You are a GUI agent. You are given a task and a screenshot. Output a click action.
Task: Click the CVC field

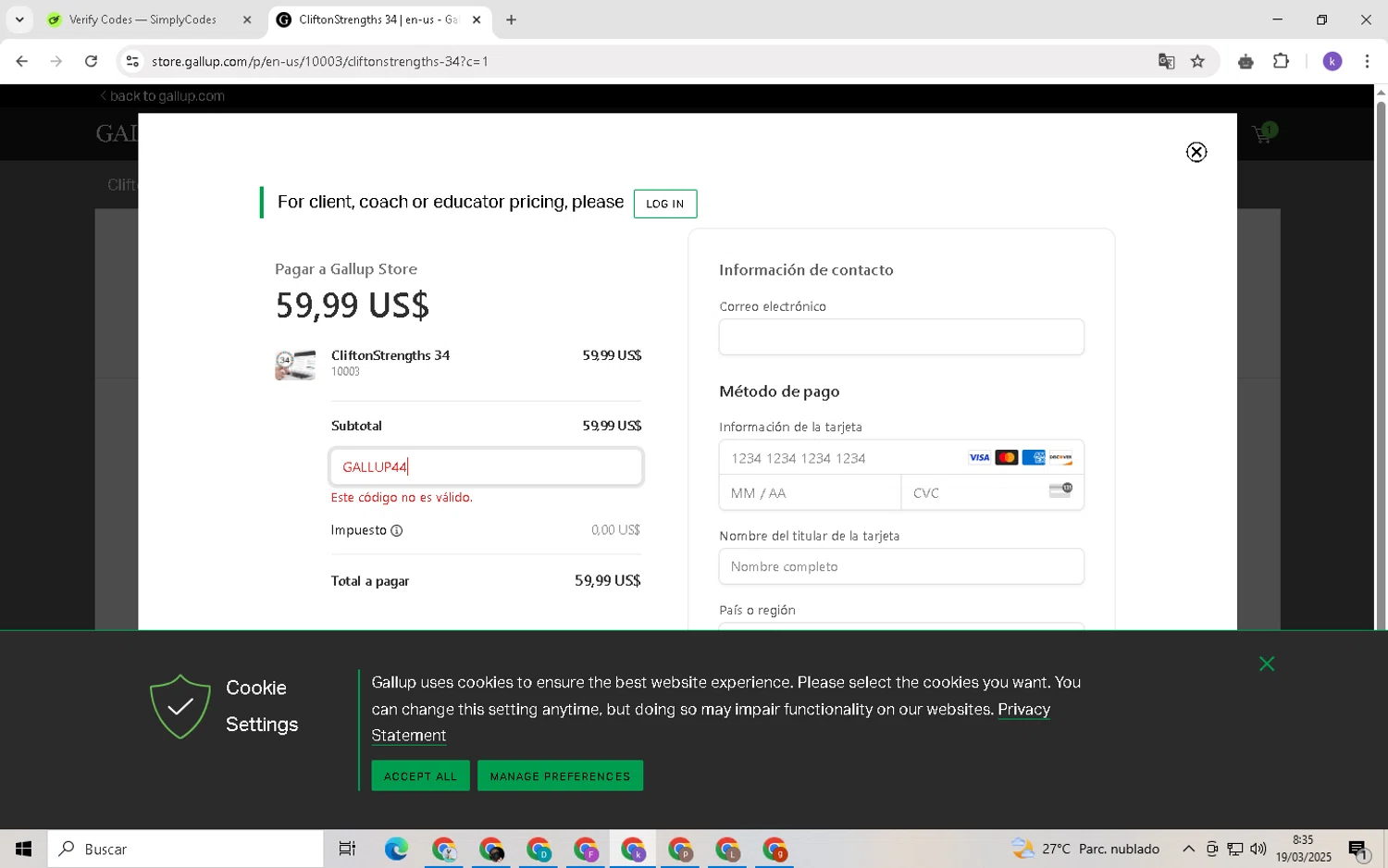(x=992, y=492)
